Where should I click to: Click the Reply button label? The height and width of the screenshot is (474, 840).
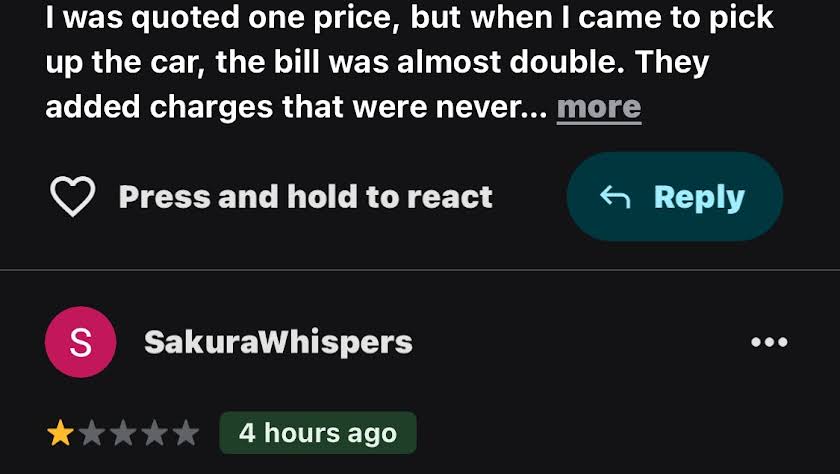pos(699,198)
